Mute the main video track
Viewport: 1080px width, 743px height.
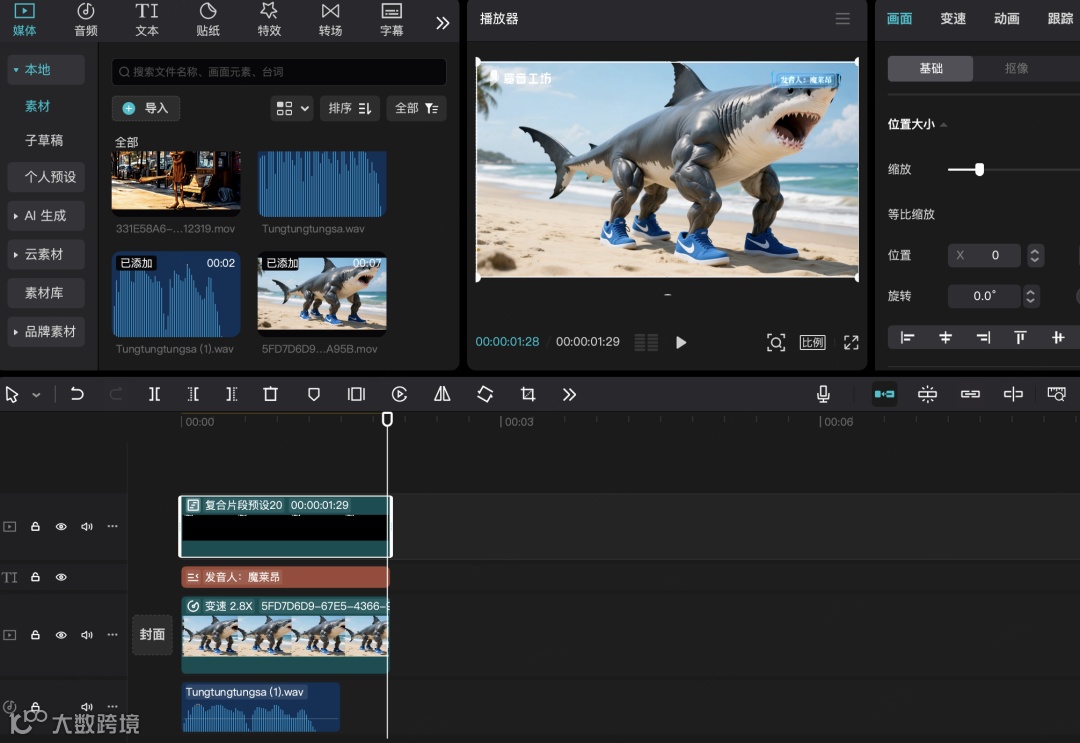tap(87, 635)
